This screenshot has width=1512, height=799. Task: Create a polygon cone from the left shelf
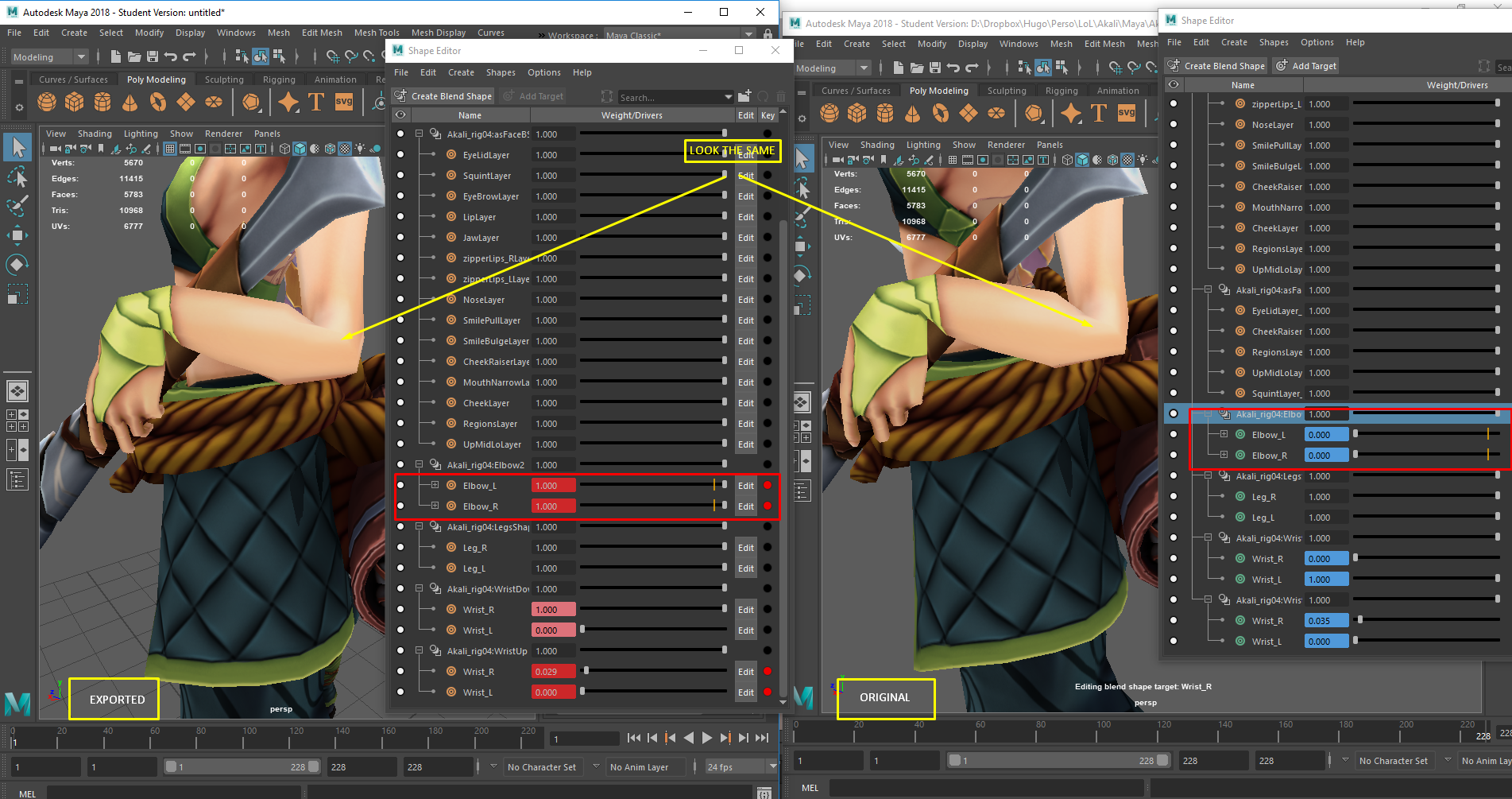(x=130, y=102)
